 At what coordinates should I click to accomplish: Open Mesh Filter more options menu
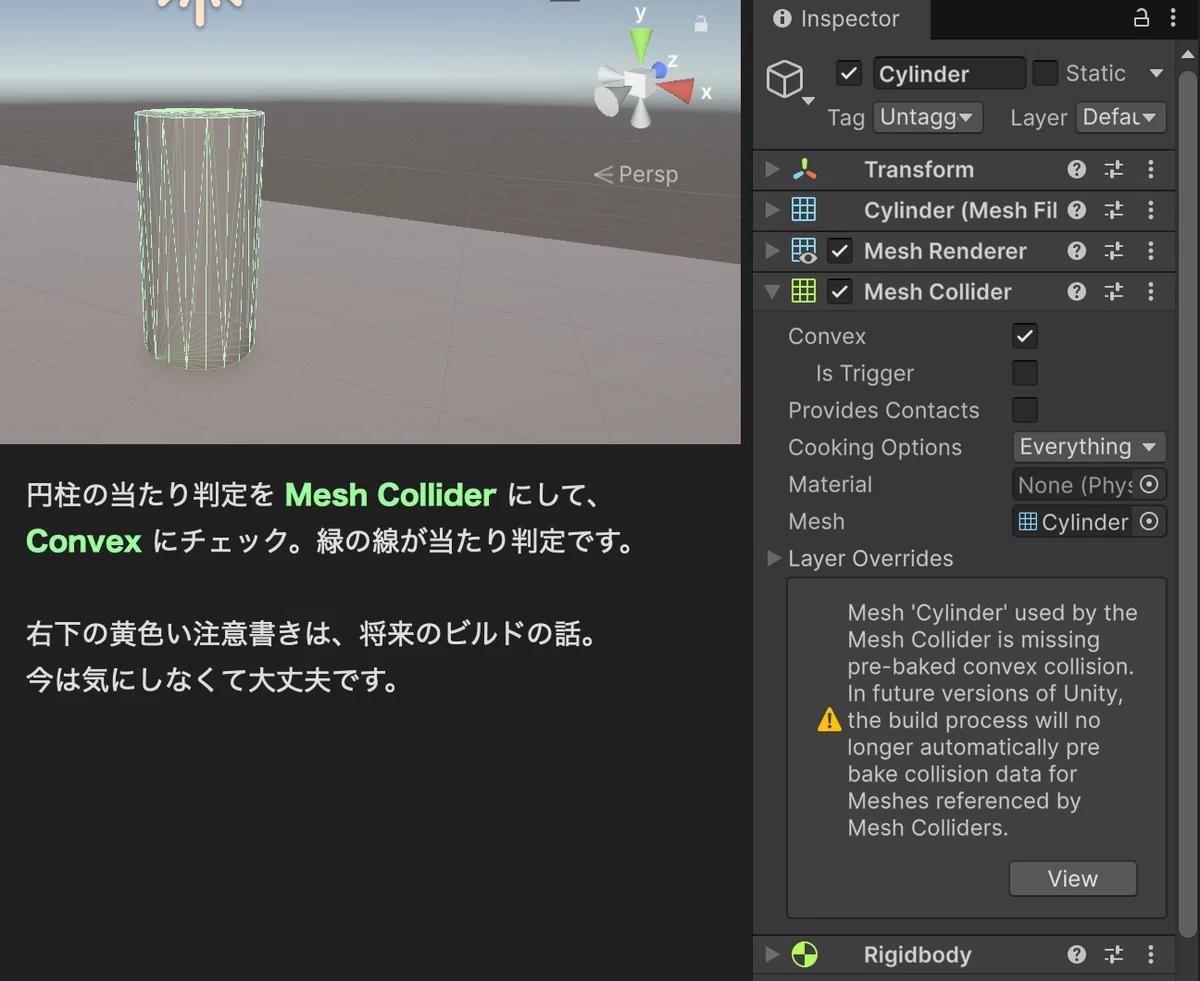1151,210
